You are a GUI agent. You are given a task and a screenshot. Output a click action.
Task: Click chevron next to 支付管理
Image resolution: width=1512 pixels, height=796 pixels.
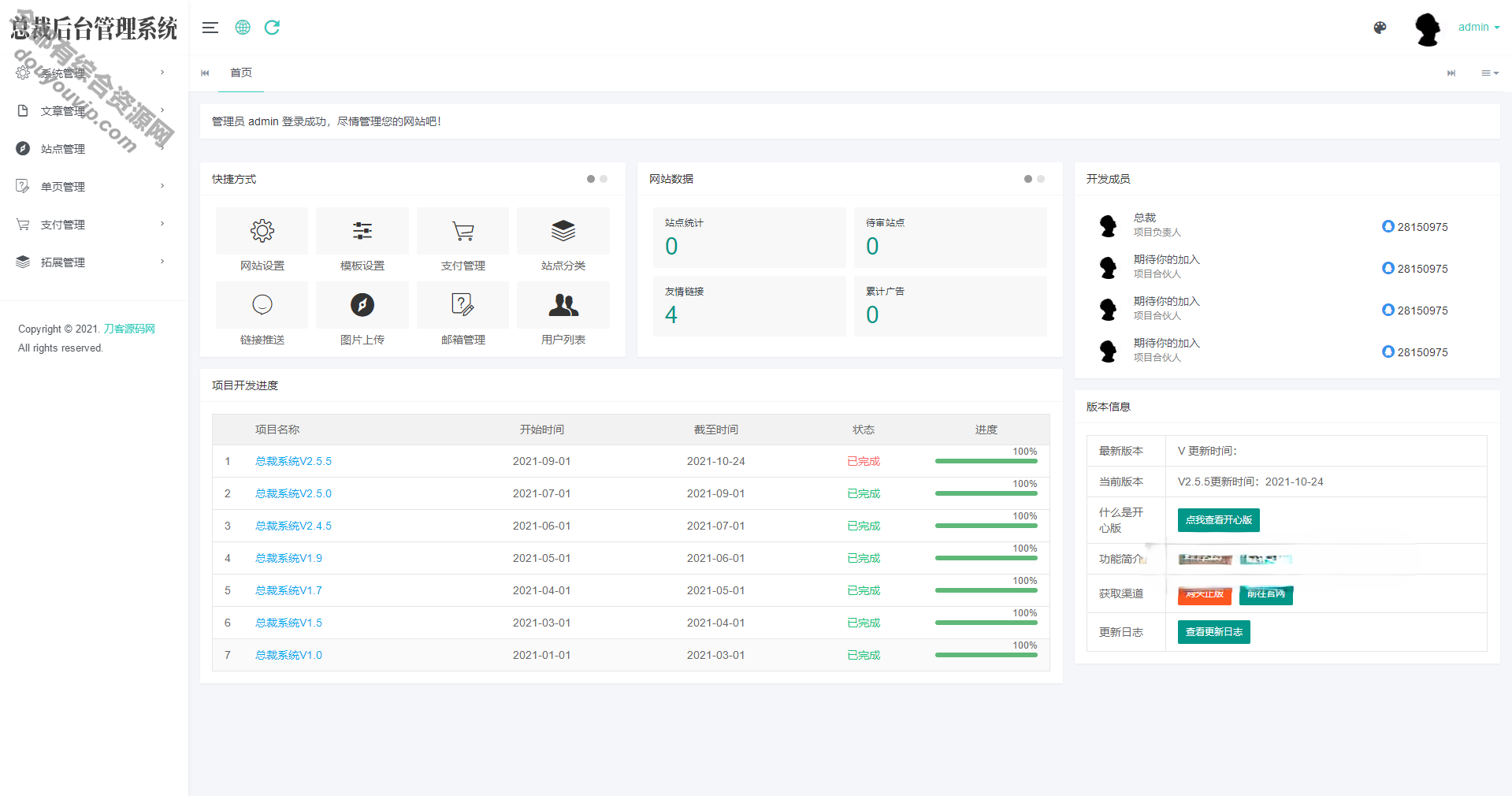(x=162, y=224)
